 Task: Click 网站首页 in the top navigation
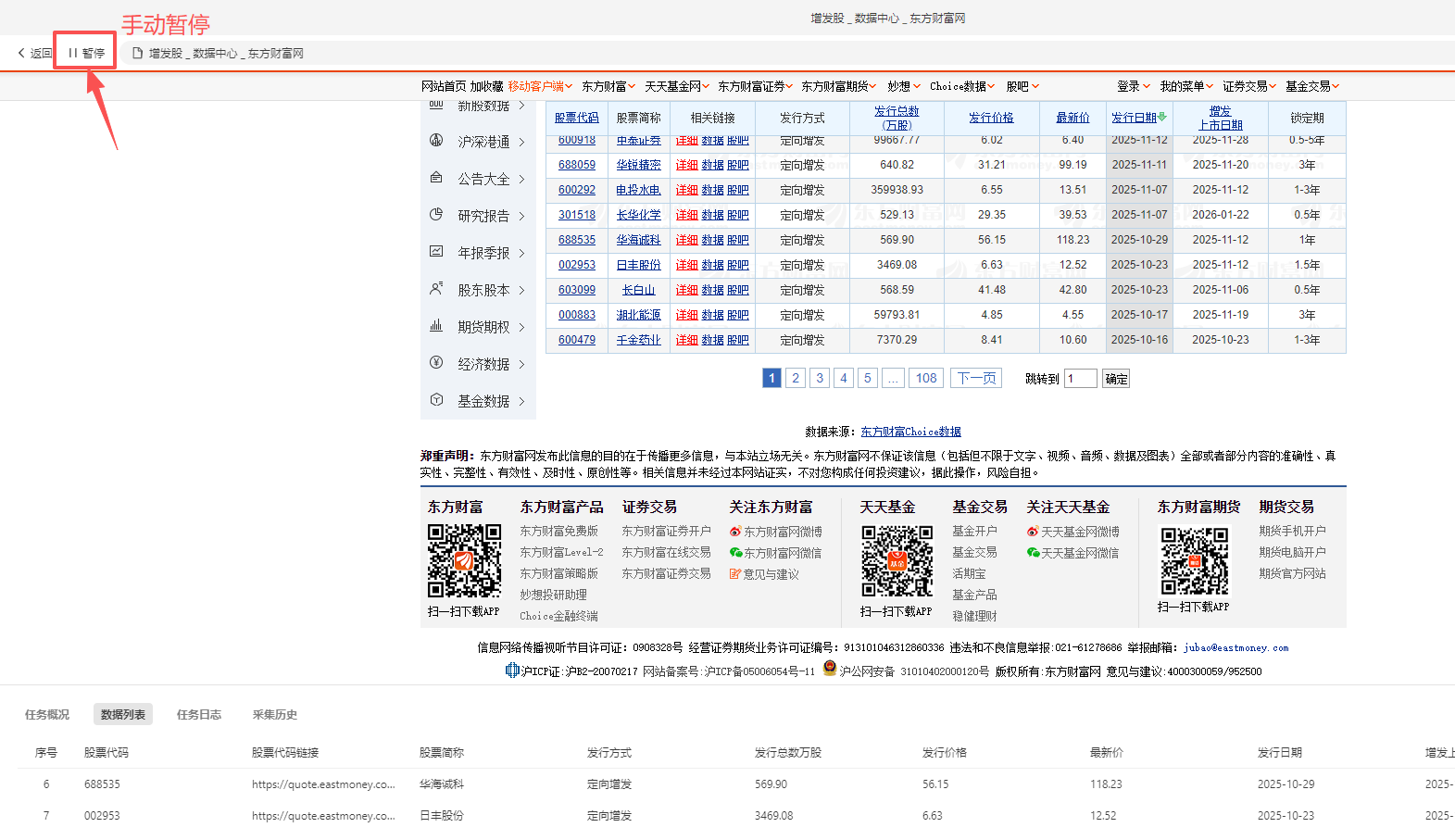[x=444, y=86]
